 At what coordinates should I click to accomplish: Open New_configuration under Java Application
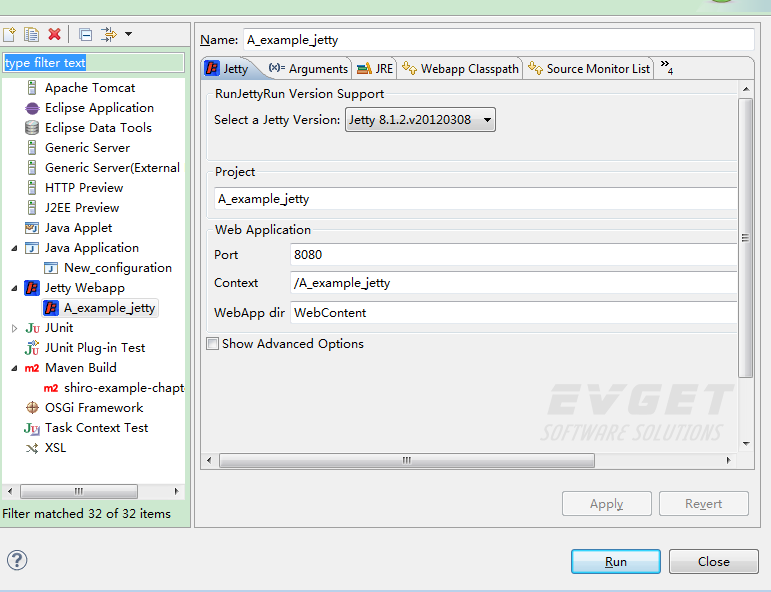[x=118, y=268]
